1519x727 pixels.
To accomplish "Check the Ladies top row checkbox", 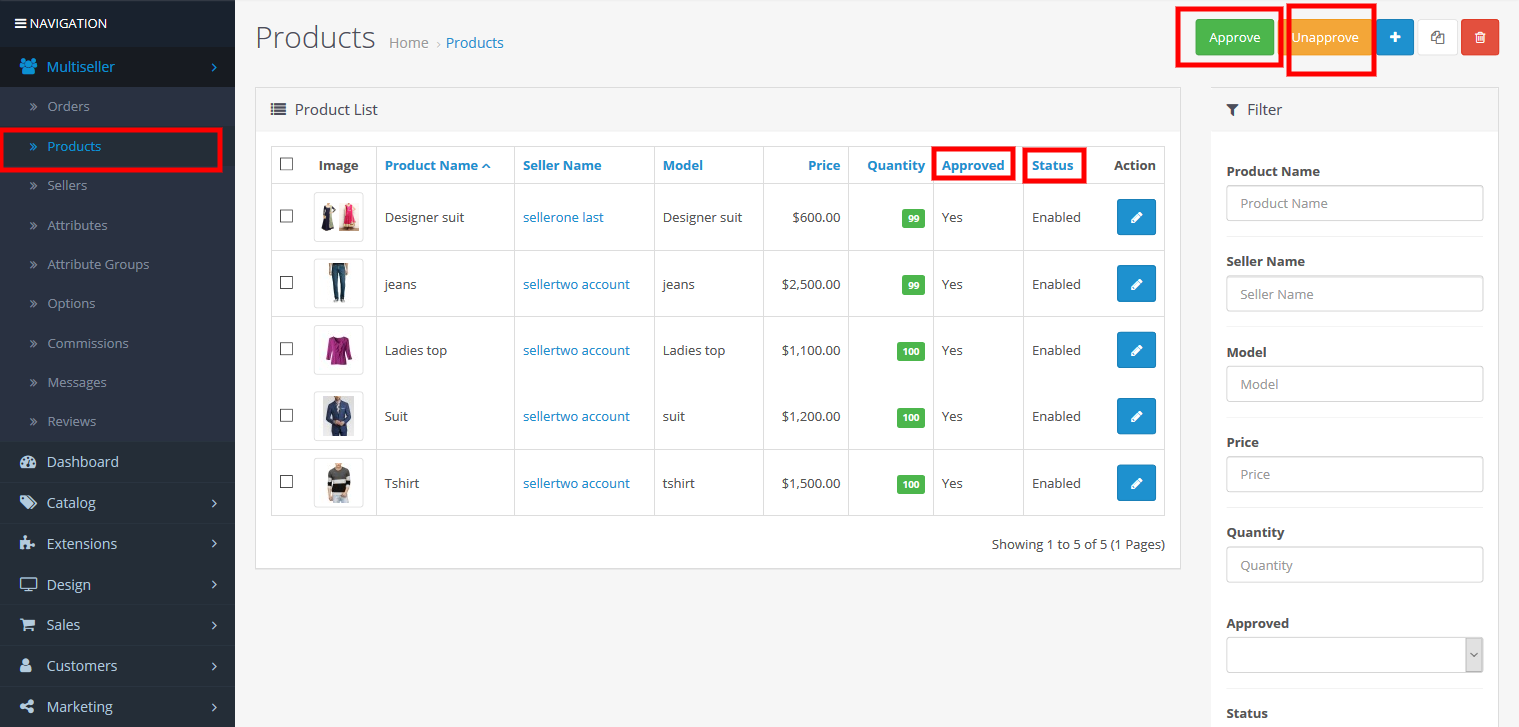I will (x=287, y=349).
